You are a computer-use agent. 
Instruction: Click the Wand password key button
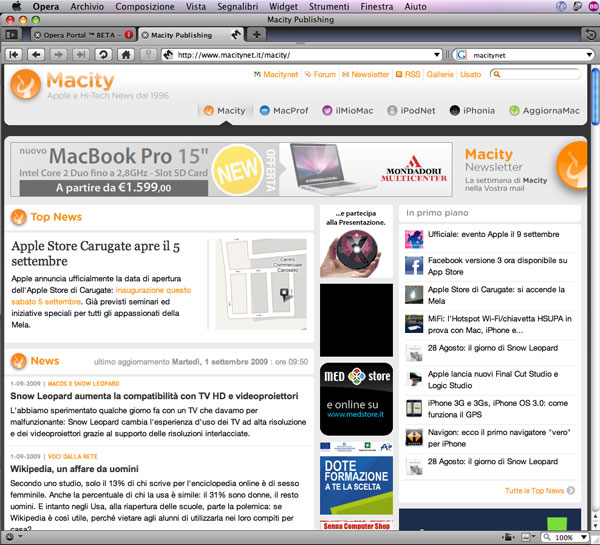click(148, 55)
